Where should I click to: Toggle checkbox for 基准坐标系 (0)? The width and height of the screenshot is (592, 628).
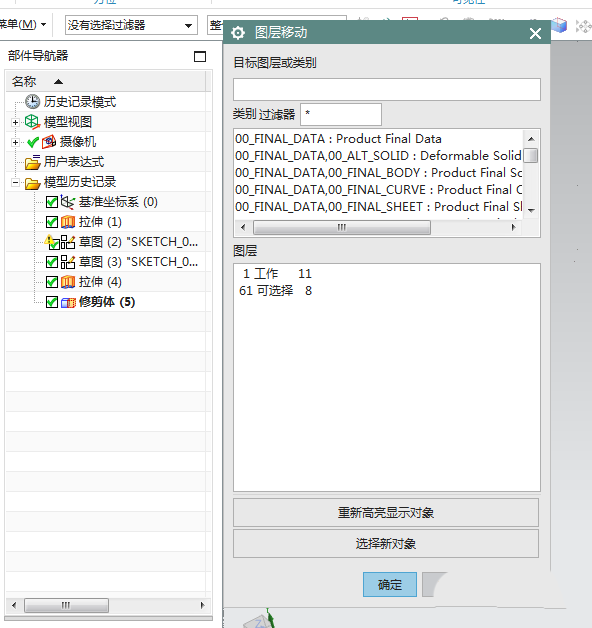pyautogui.click(x=52, y=202)
